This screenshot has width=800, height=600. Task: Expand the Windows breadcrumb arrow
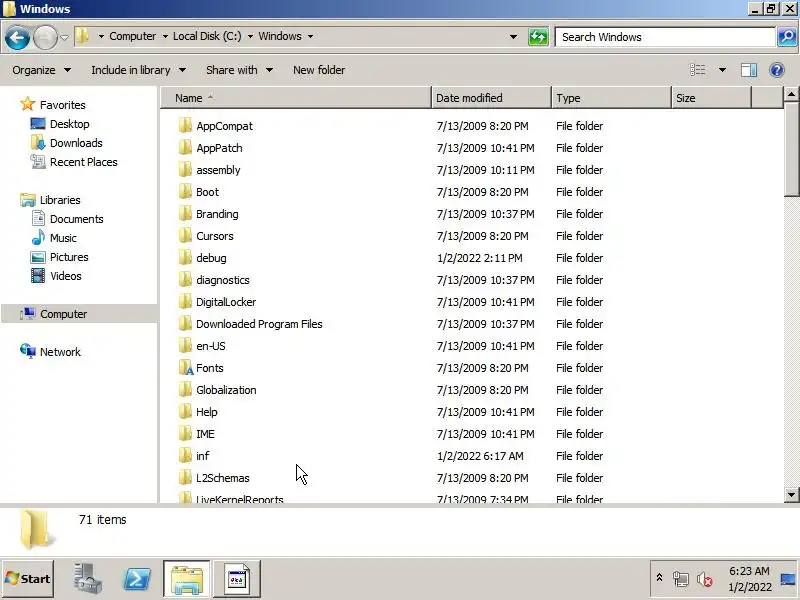tap(310, 36)
